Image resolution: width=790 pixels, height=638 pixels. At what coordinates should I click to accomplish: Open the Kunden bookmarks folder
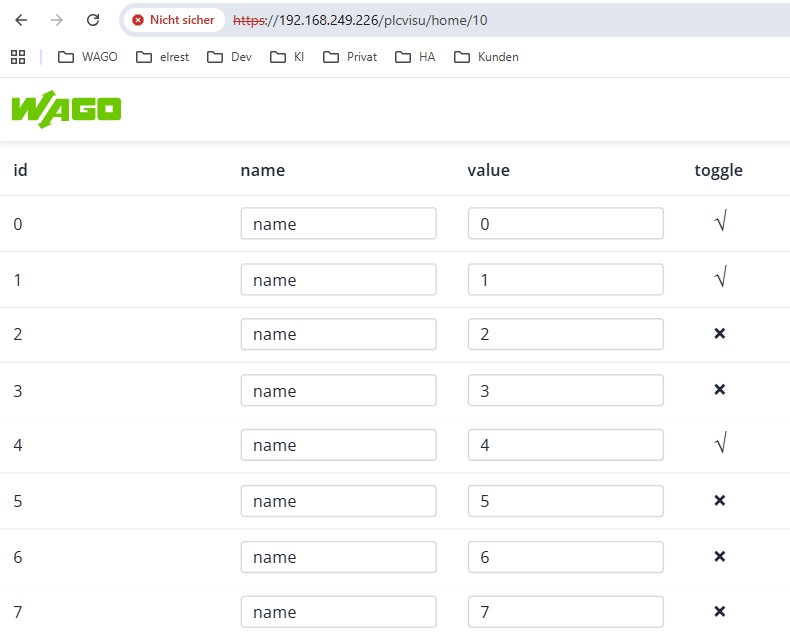486,57
